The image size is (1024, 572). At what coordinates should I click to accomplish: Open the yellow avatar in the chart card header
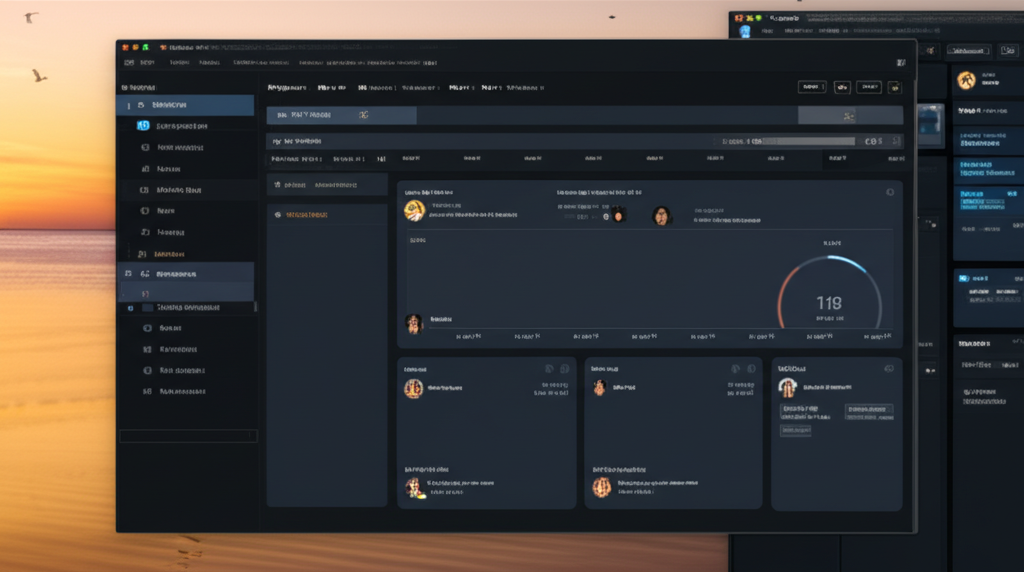pos(414,211)
